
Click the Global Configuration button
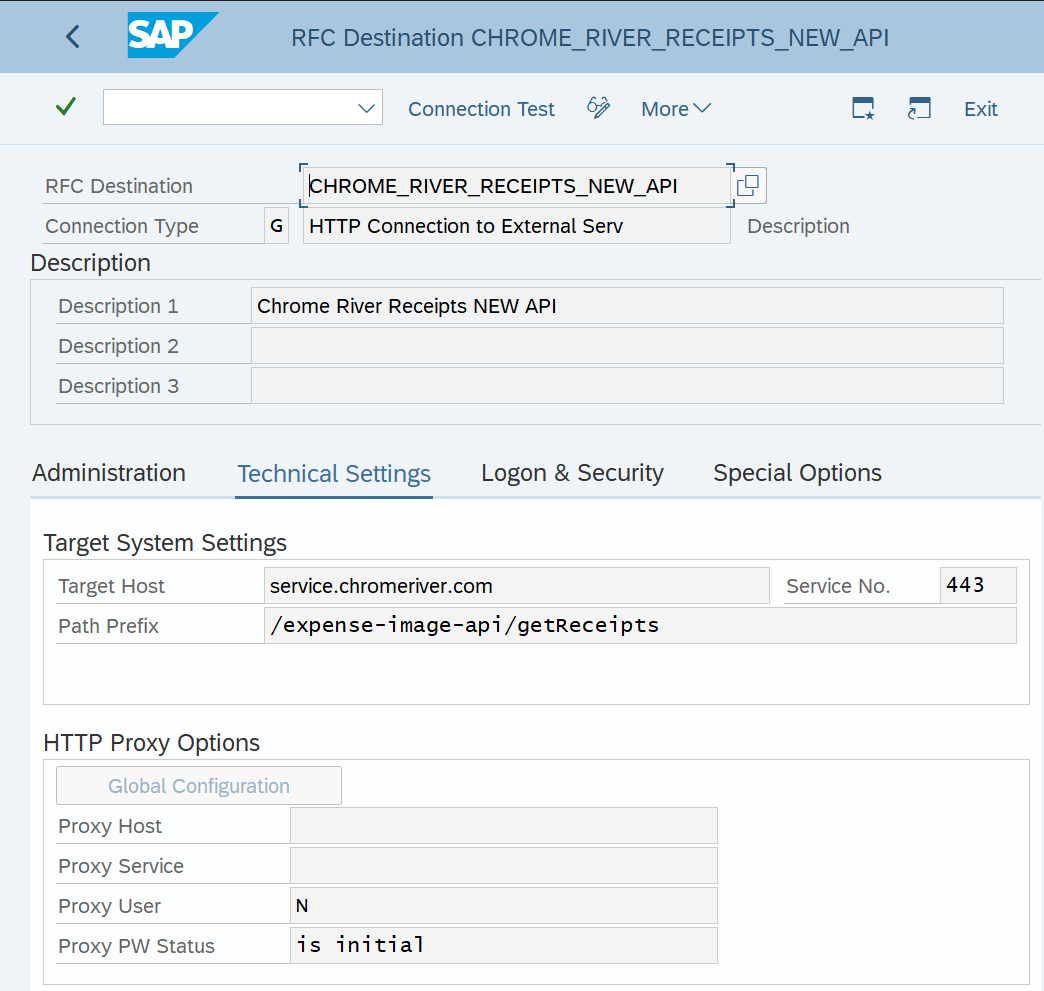(199, 786)
